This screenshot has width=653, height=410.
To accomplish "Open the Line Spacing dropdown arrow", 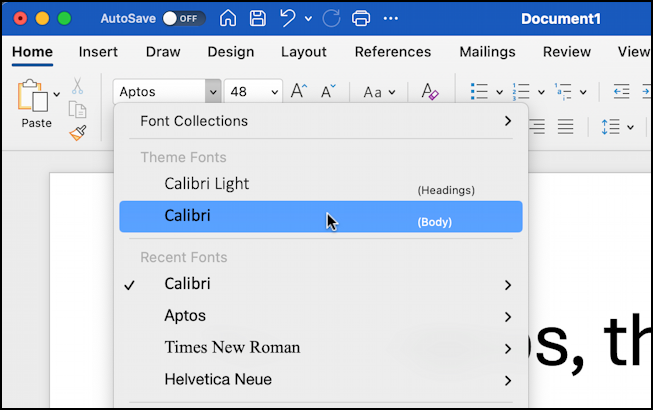I will [x=631, y=127].
